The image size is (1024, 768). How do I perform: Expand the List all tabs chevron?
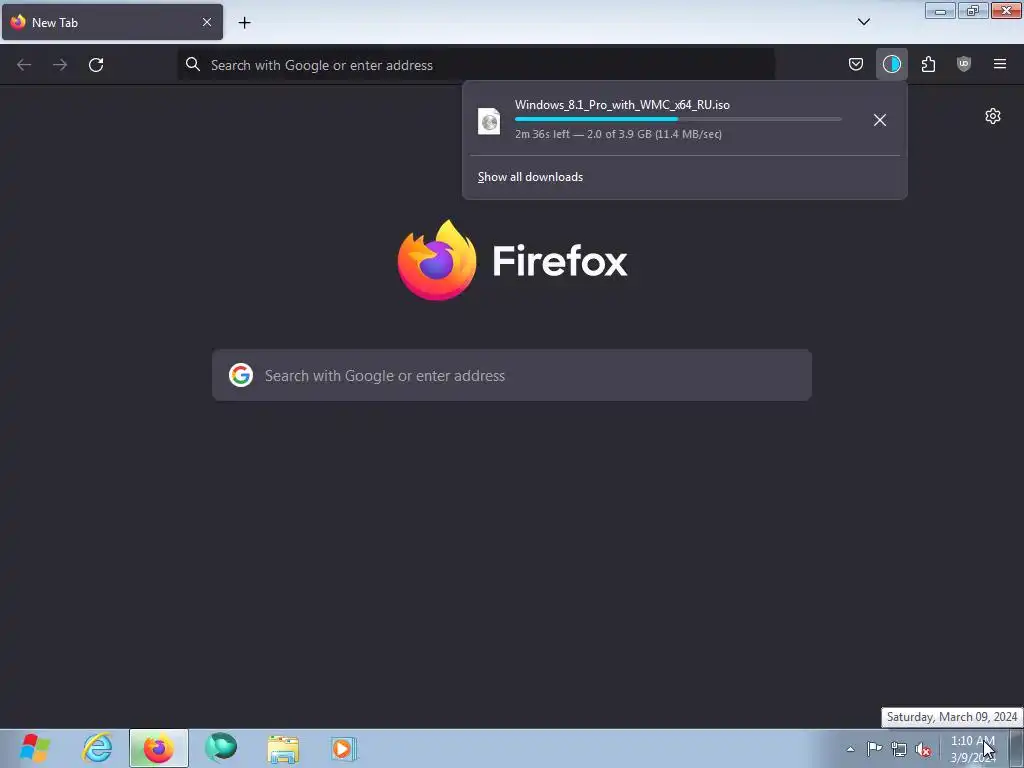[x=863, y=22]
